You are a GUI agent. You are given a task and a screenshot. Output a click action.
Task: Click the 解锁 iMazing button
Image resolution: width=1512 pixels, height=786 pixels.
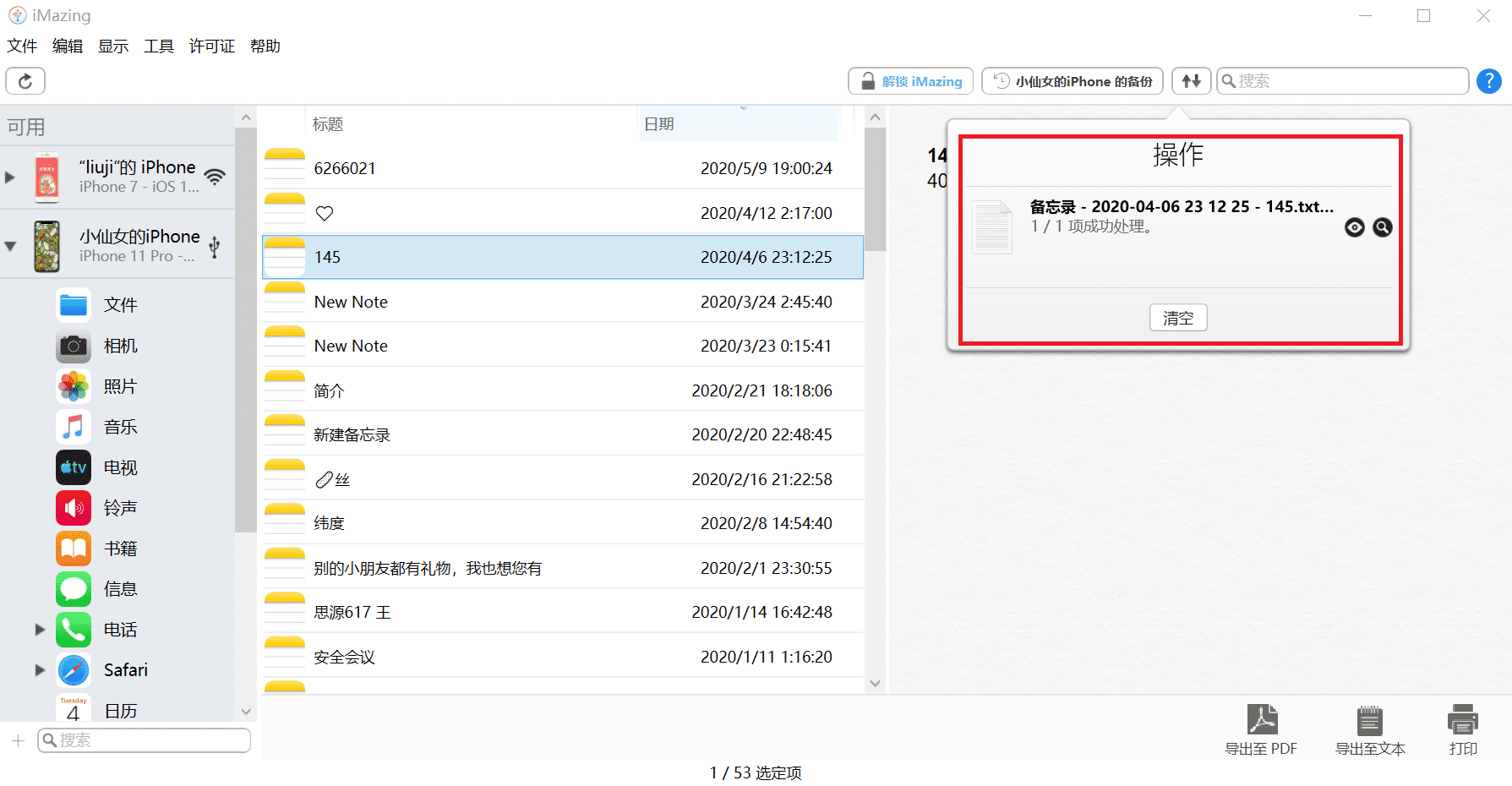point(910,81)
